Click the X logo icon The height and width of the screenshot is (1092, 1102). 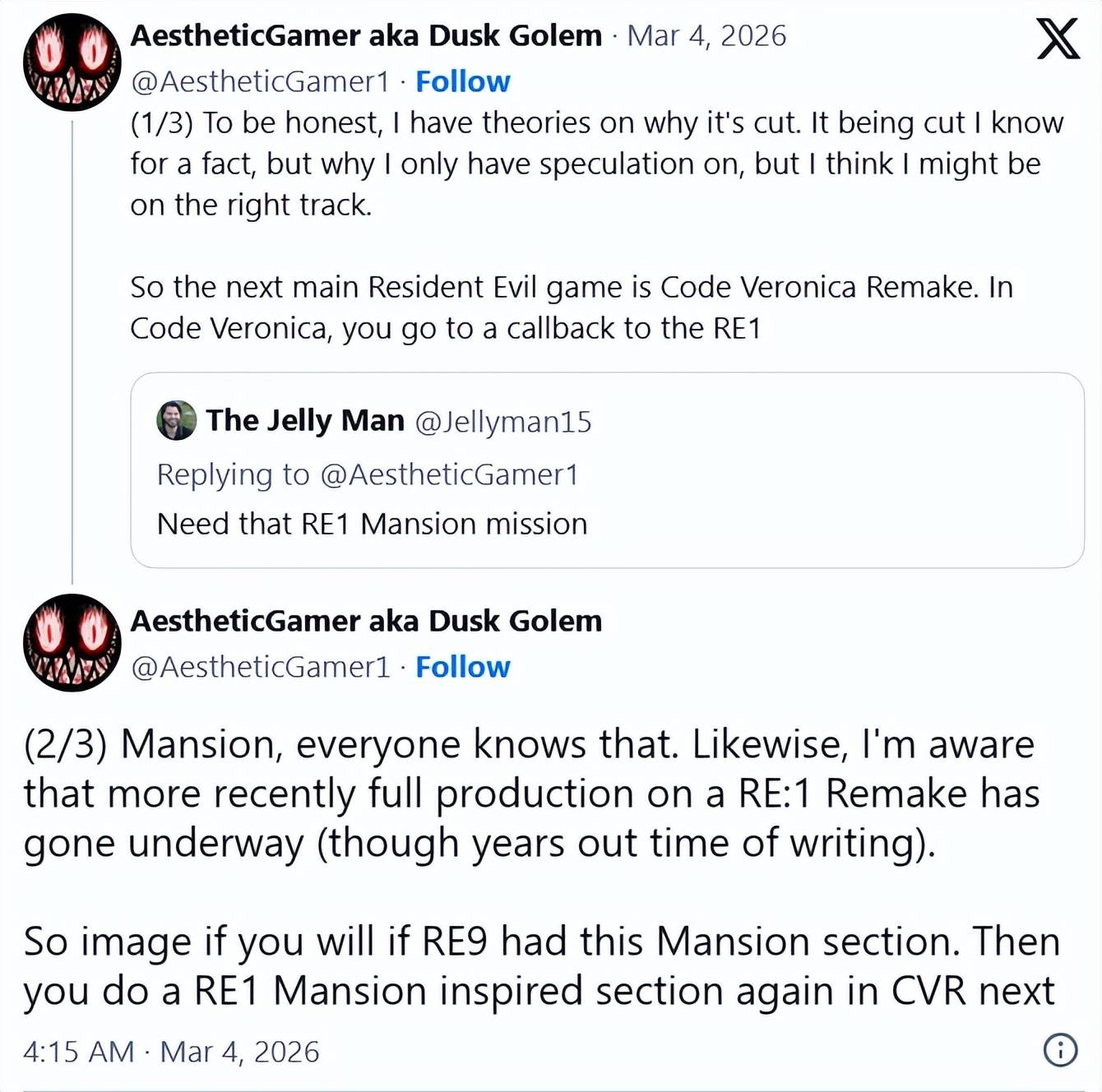(x=1058, y=39)
